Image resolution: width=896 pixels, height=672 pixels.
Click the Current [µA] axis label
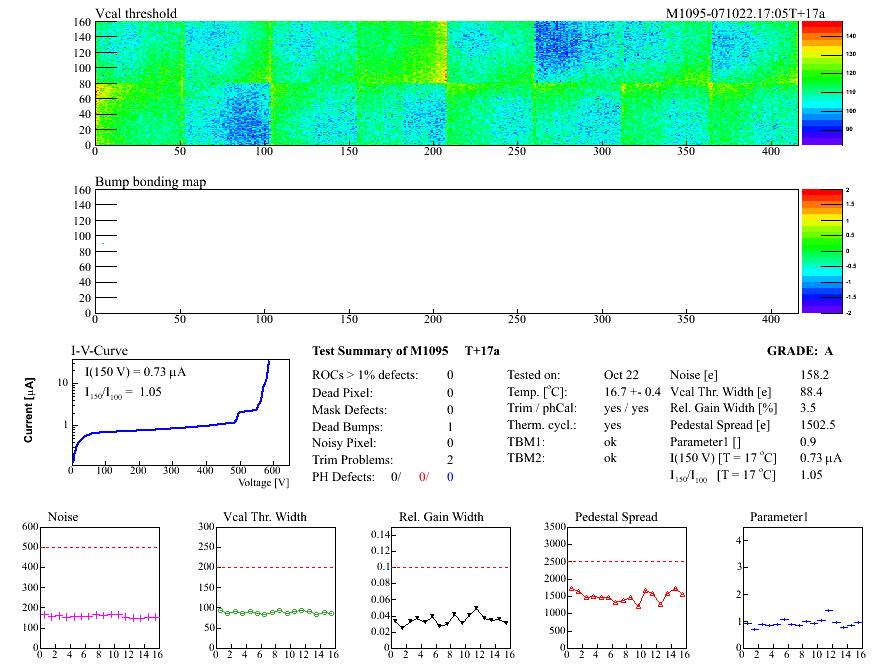(x=30, y=411)
